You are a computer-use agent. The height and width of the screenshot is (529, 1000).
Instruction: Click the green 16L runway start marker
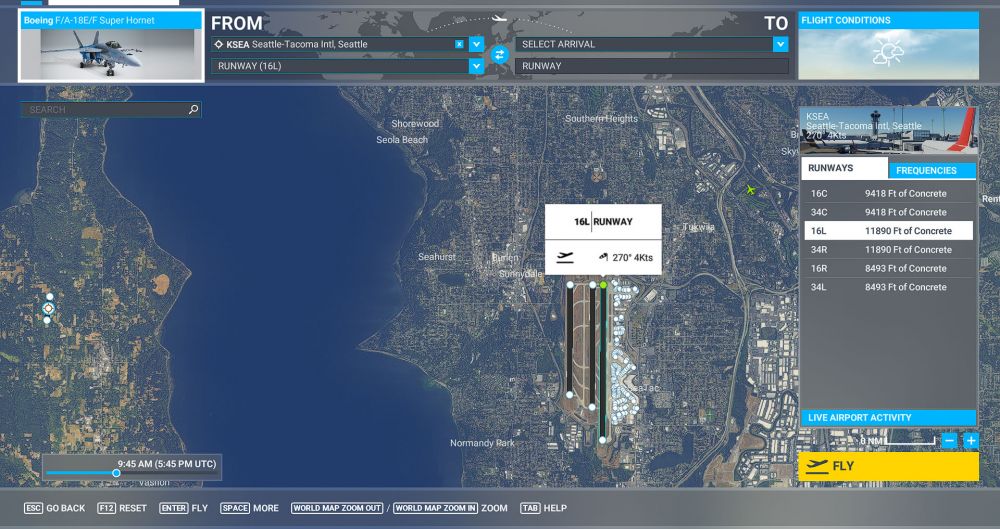click(603, 285)
